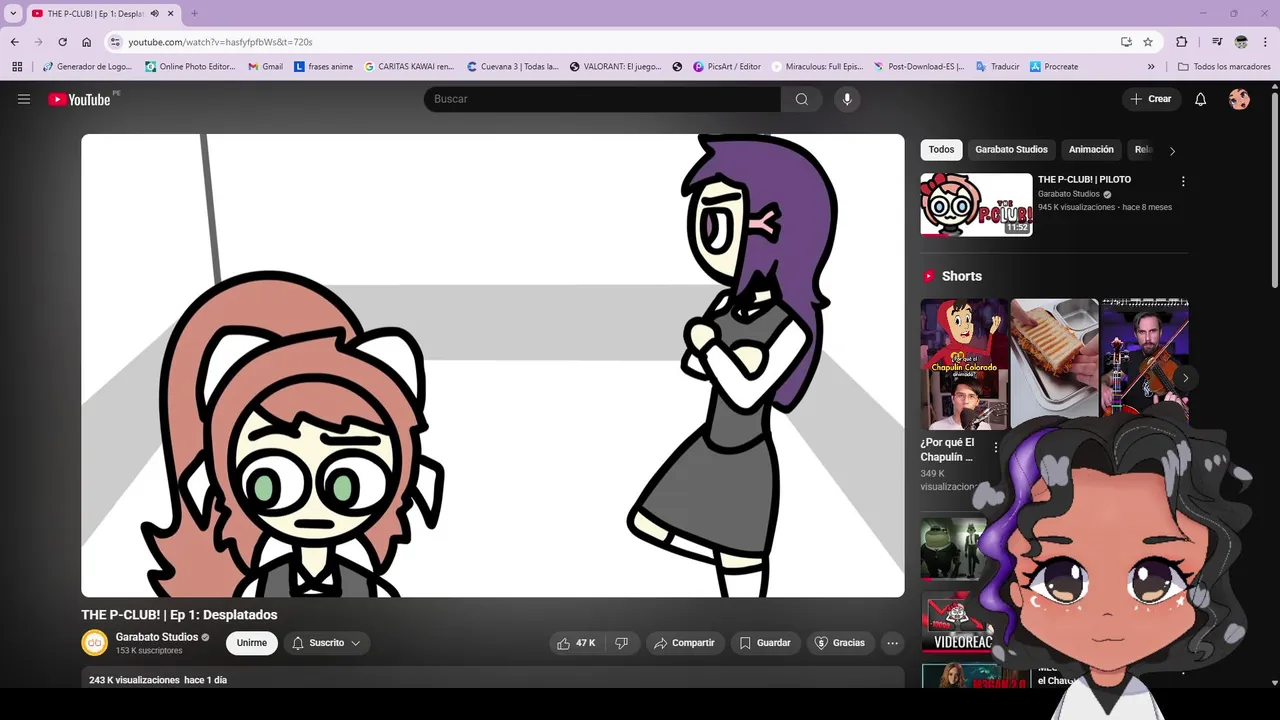Open a new browser tab

tap(194, 14)
